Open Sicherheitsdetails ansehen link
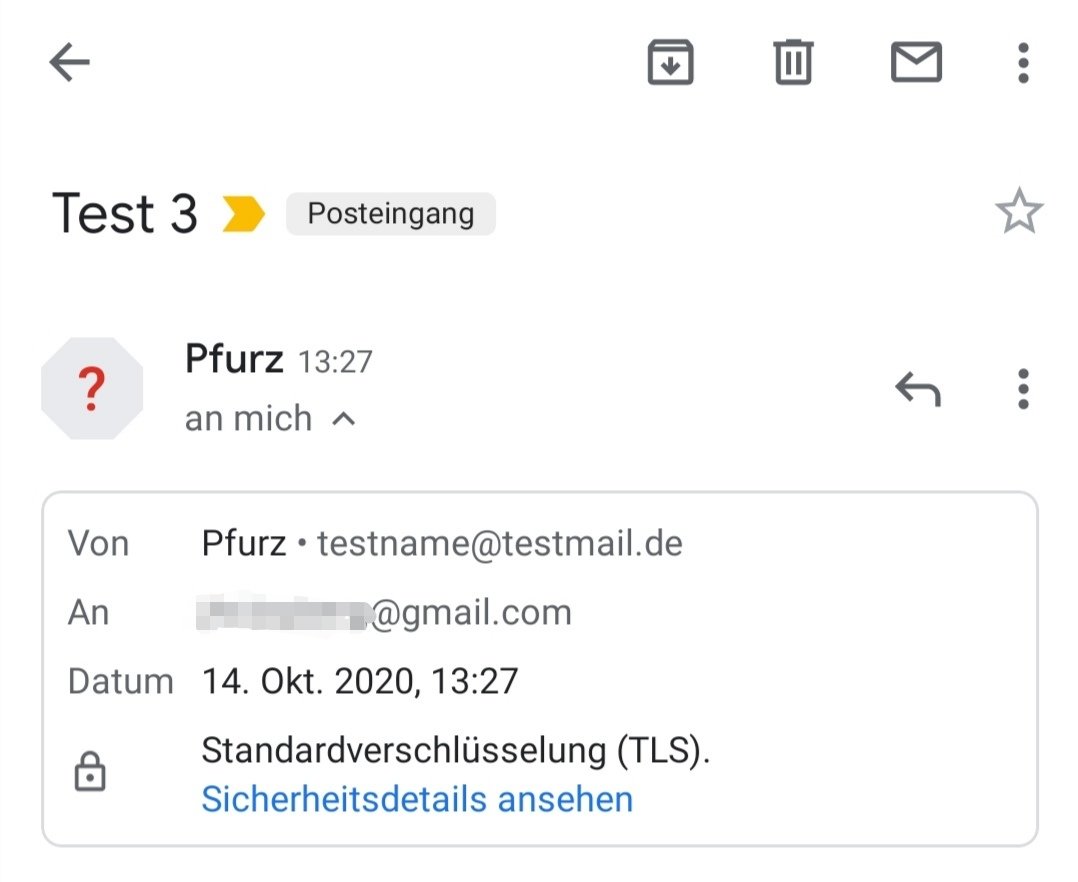The width and height of the screenshot is (1078, 882). 417,800
